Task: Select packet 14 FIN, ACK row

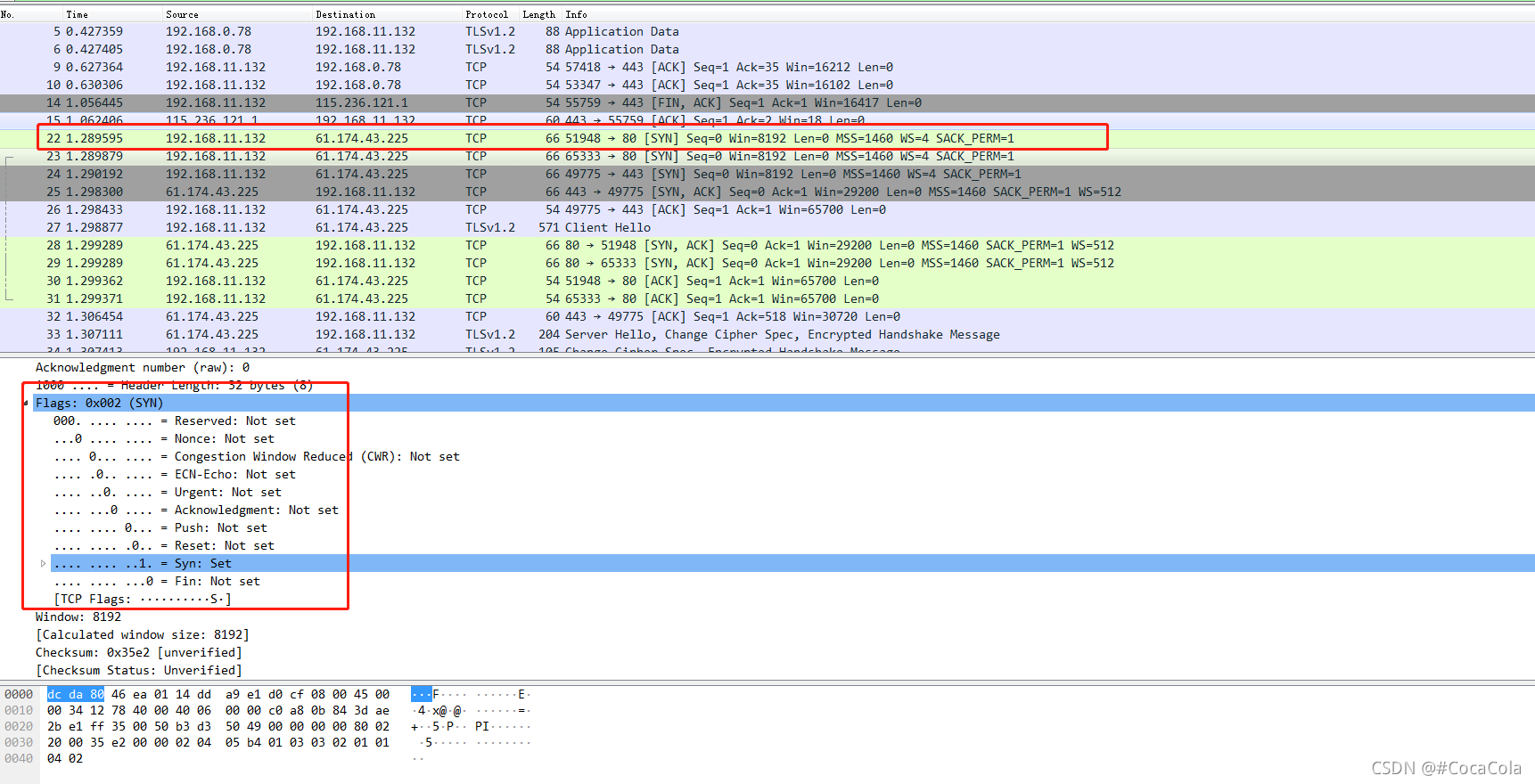Action: click(x=767, y=102)
